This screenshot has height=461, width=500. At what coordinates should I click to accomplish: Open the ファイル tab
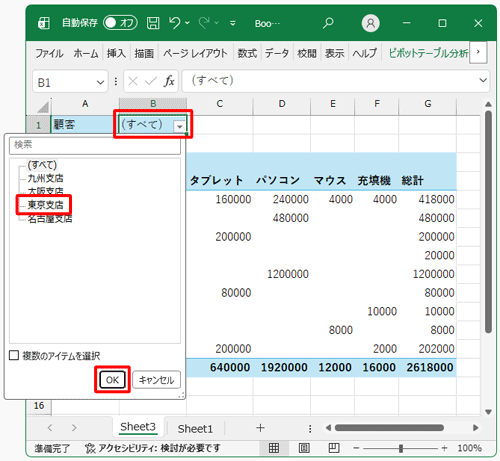point(49,53)
